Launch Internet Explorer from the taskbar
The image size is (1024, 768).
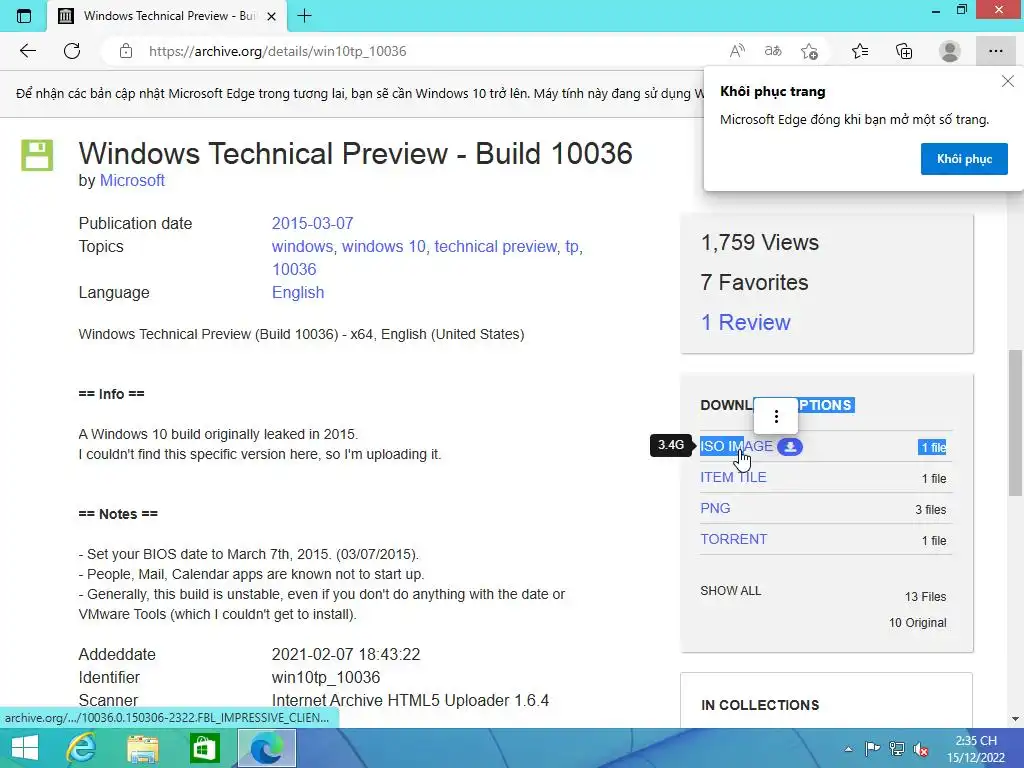pos(82,748)
